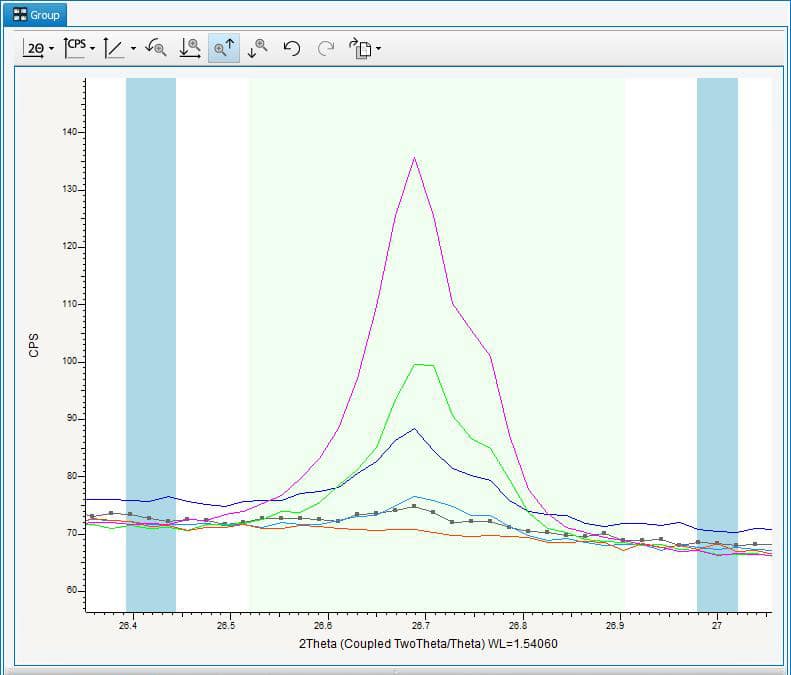Screen dimensions: 791x675
Task: Click the 26.7 tick label on X axis
Action: click(421, 626)
